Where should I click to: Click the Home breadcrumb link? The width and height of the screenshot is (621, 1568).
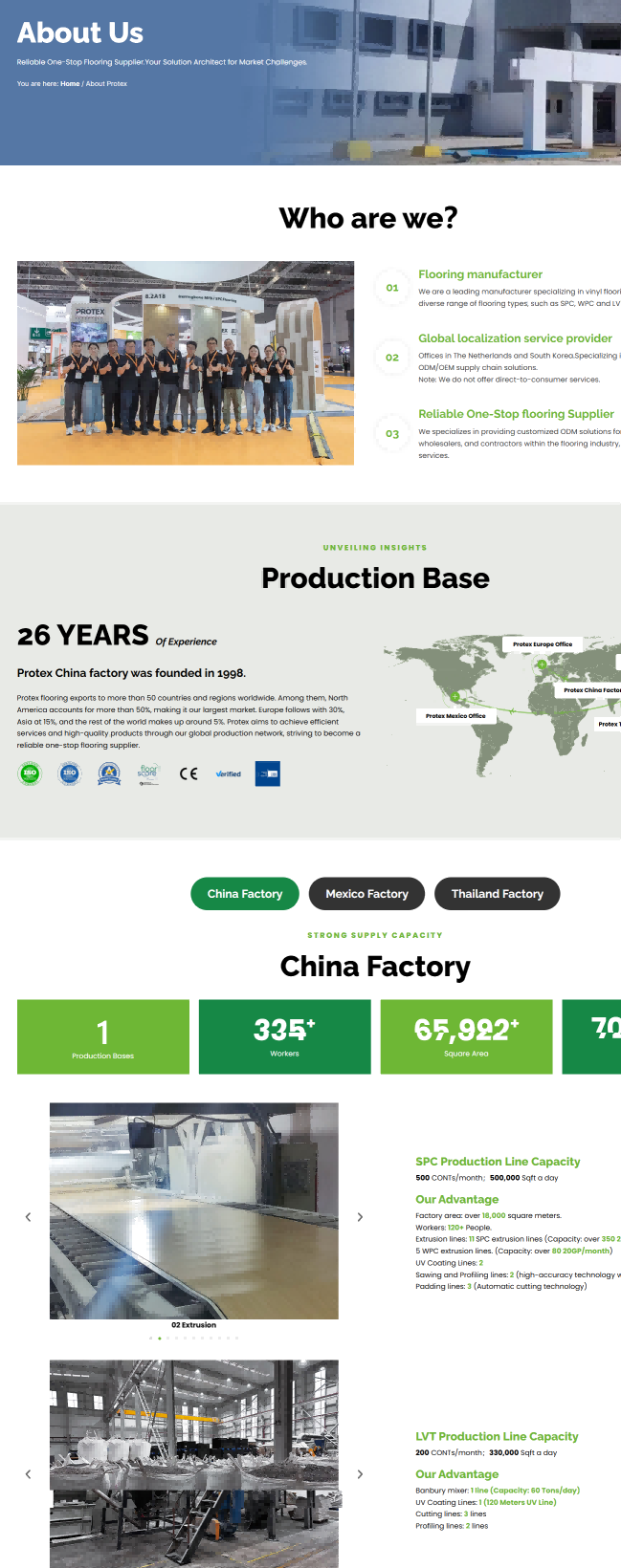coord(70,84)
